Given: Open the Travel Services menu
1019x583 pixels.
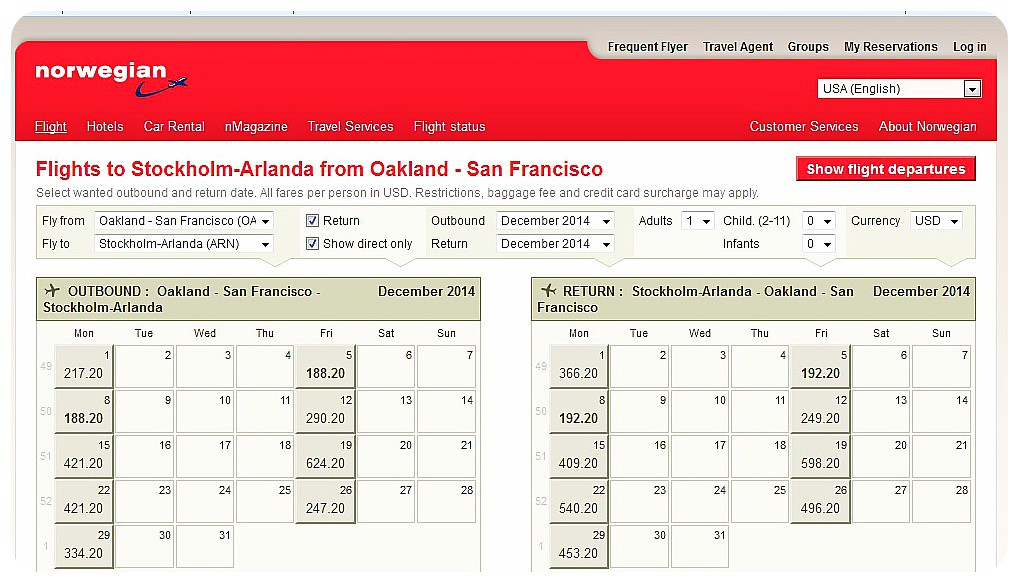Looking at the screenshot, I should click(x=350, y=127).
